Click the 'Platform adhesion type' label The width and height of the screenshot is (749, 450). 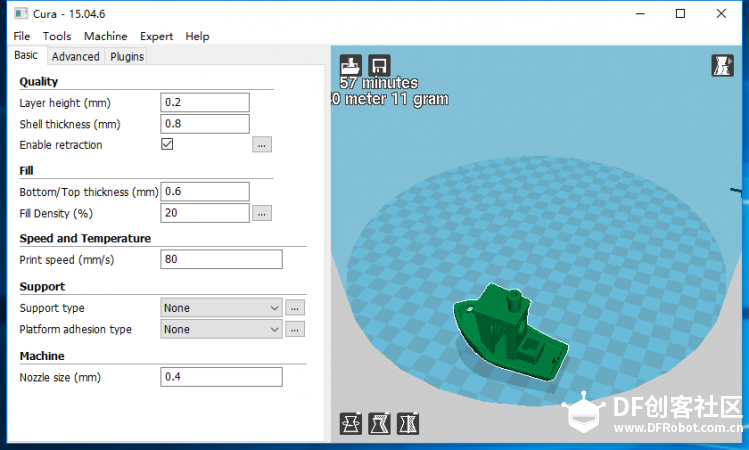click(x=75, y=330)
